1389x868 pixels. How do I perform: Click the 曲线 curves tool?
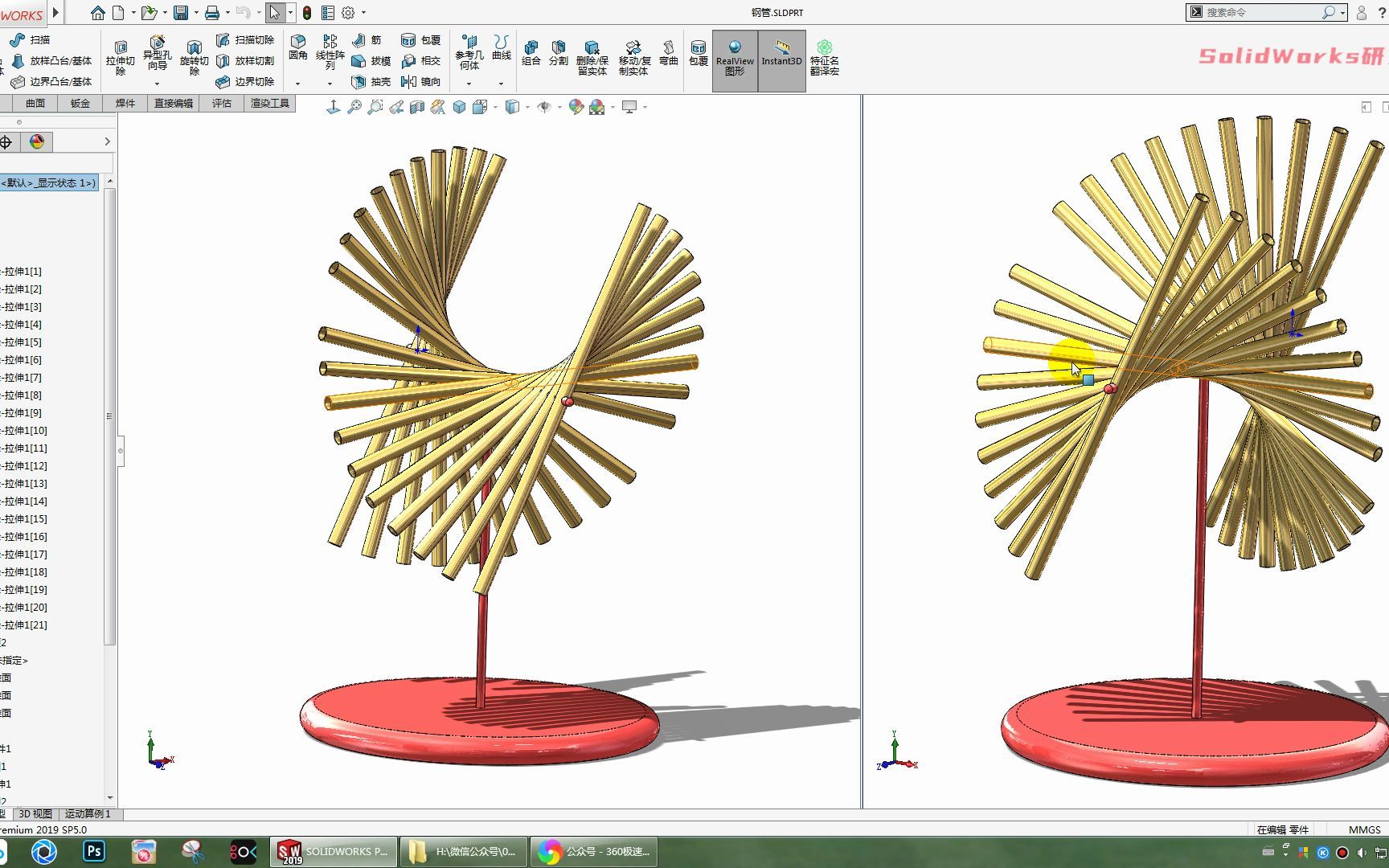[x=502, y=47]
